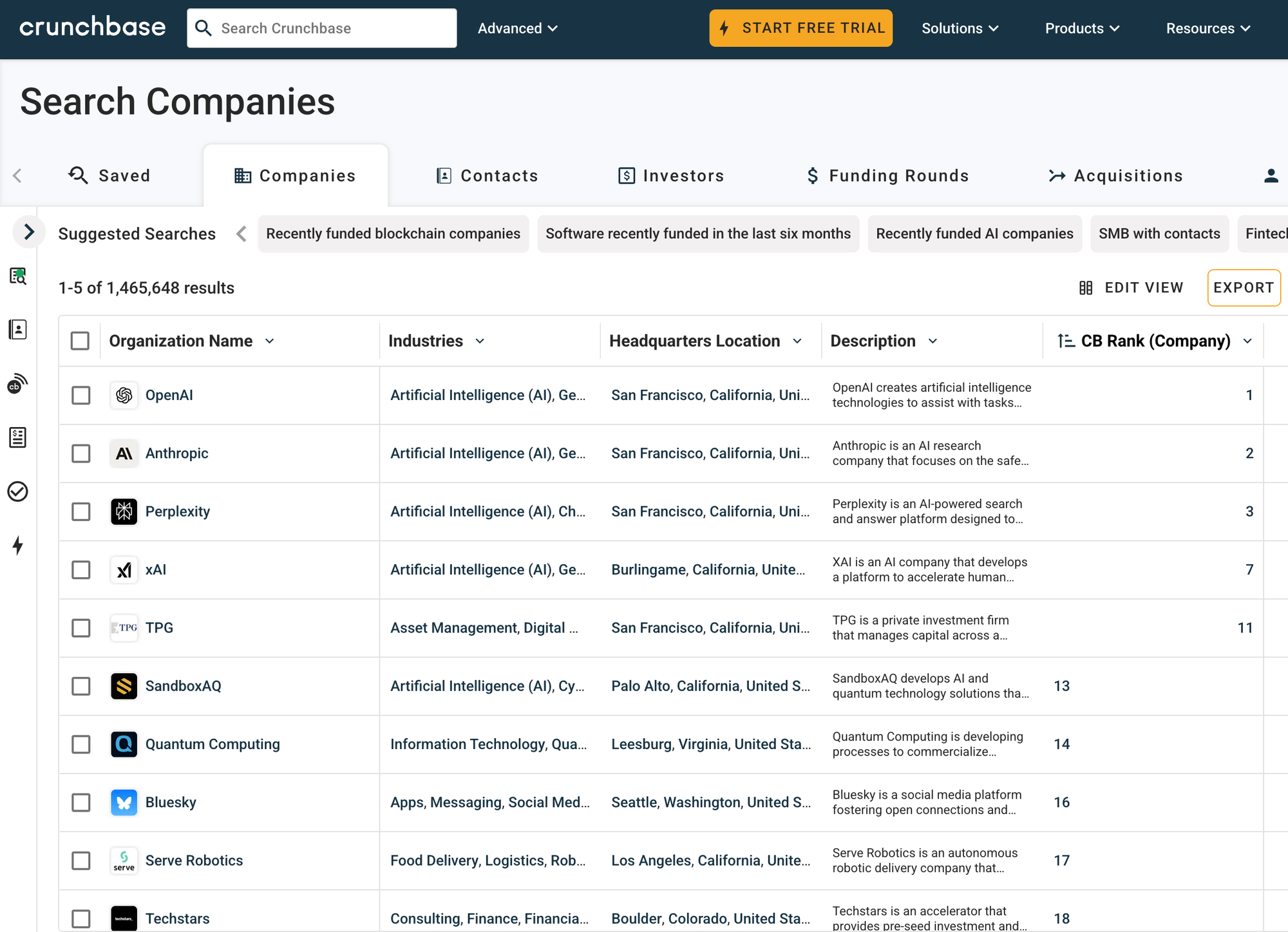Click the Edit View columns icon
1288x932 pixels.
(x=1086, y=288)
